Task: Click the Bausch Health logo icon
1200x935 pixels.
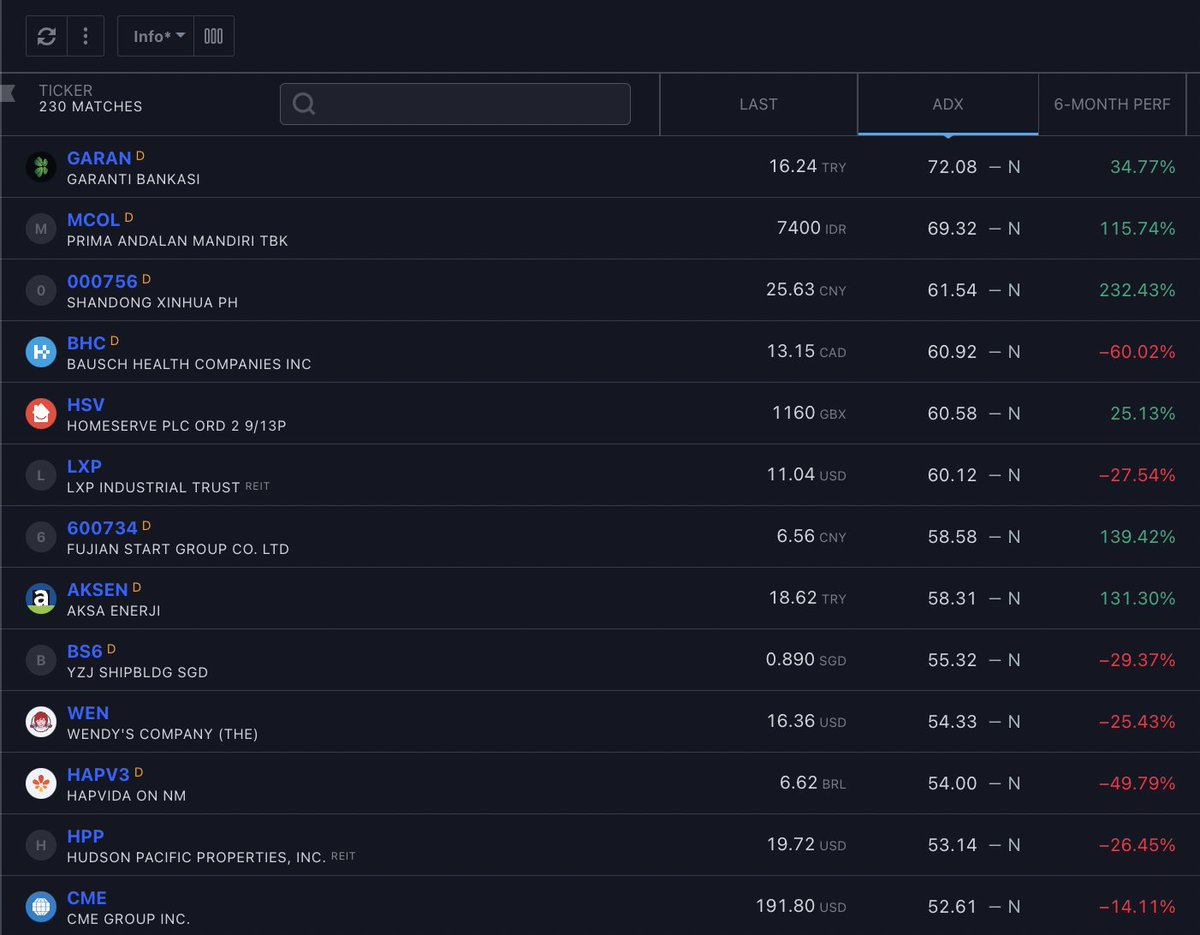Action: [41, 352]
